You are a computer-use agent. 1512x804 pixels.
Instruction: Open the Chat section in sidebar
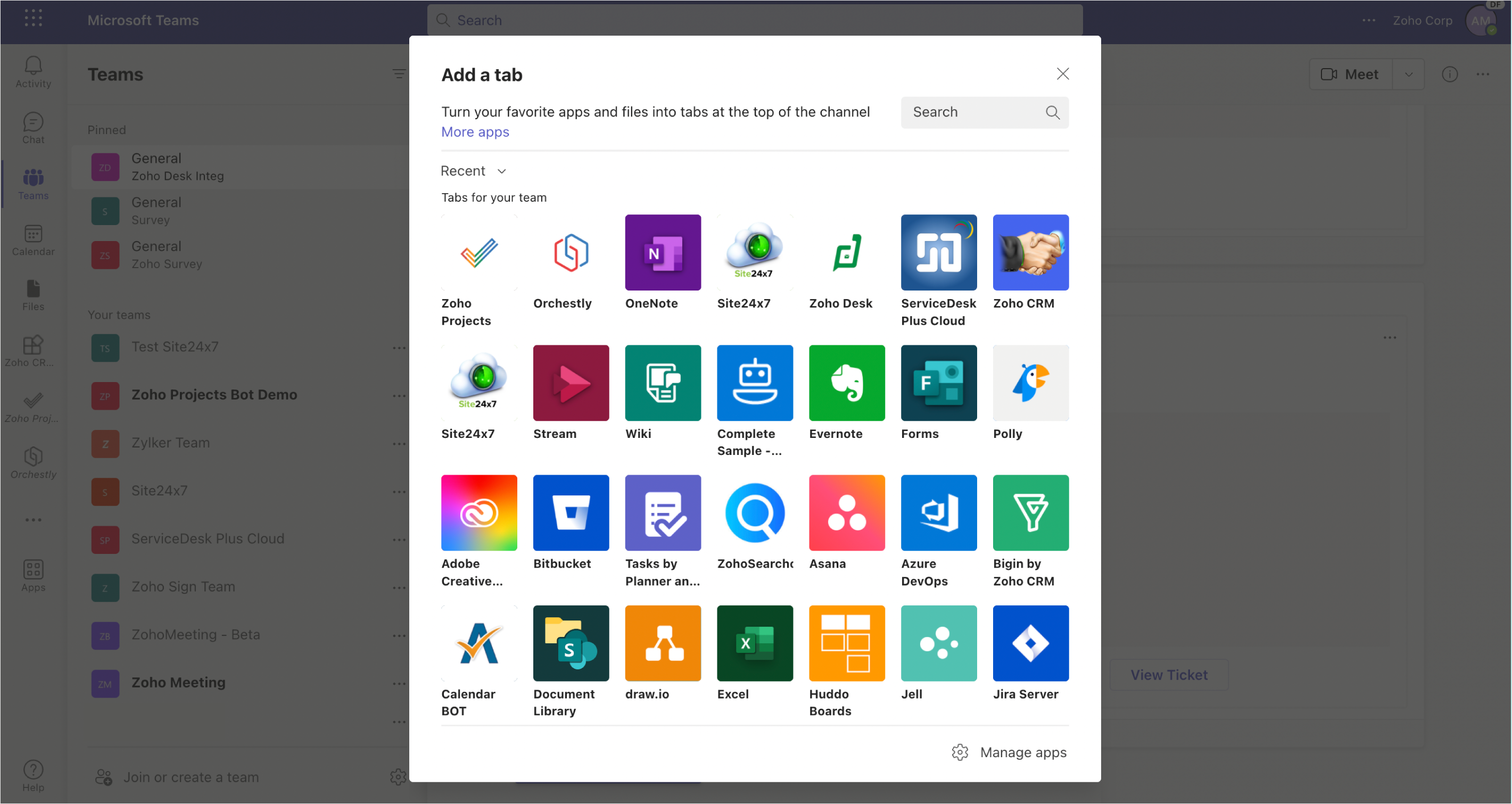point(33,128)
